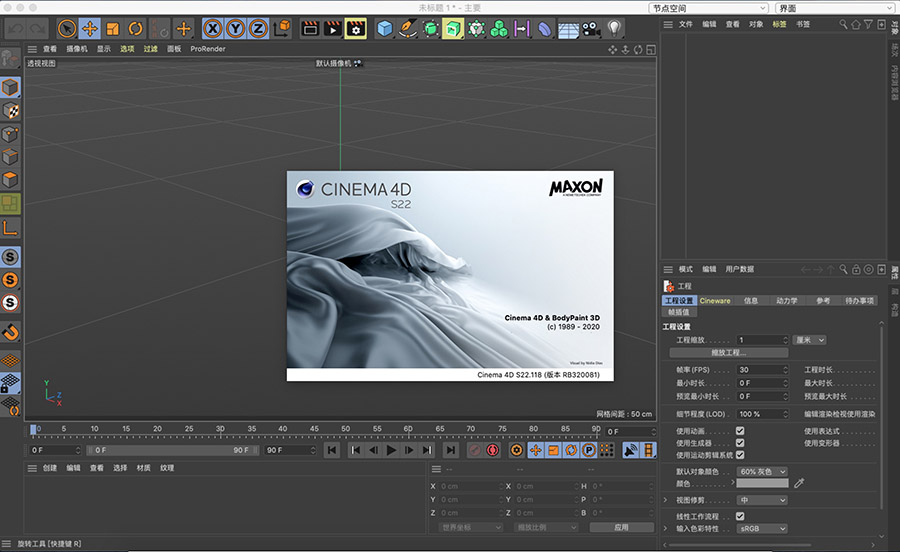
Task: Click the Cinema 4D S22 splash screen
Action: point(450,275)
